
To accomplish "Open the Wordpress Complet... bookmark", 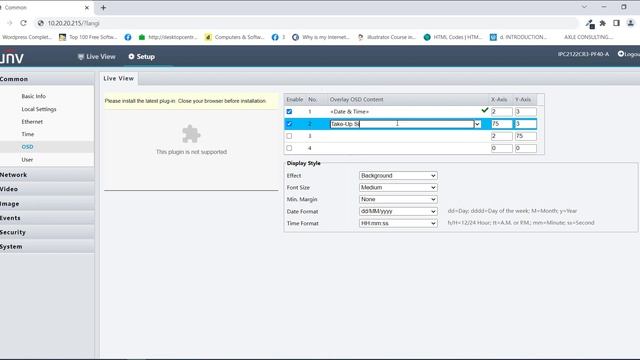I will coord(27,37).
